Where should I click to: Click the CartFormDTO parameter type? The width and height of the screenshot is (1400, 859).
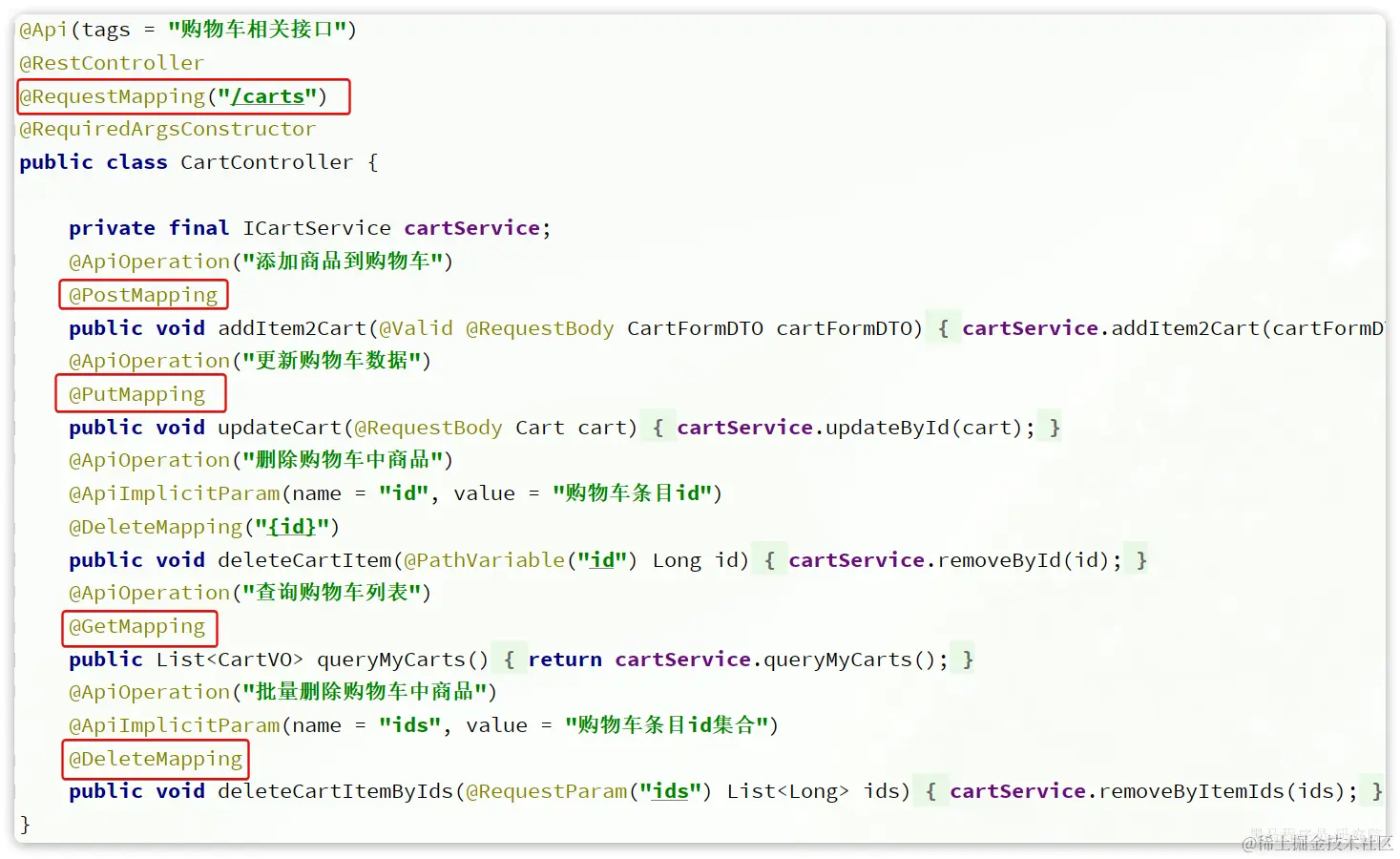[x=695, y=328]
